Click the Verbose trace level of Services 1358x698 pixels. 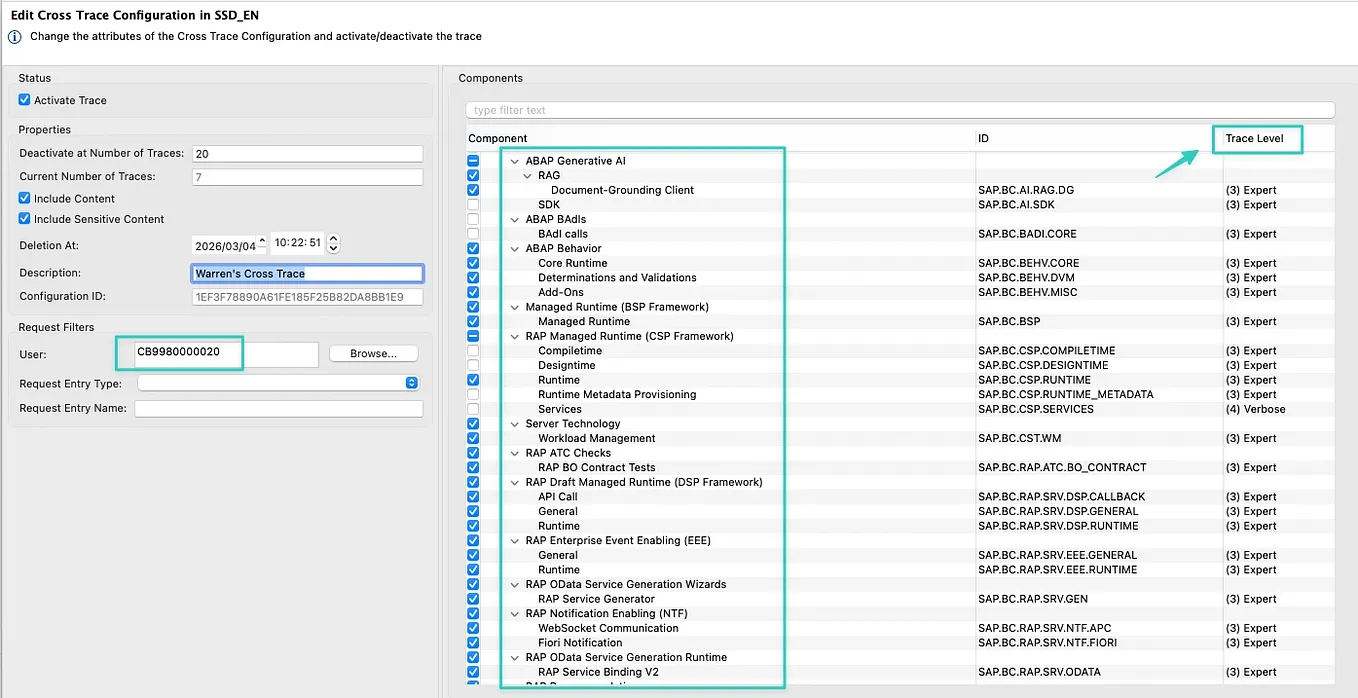click(1255, 409)
